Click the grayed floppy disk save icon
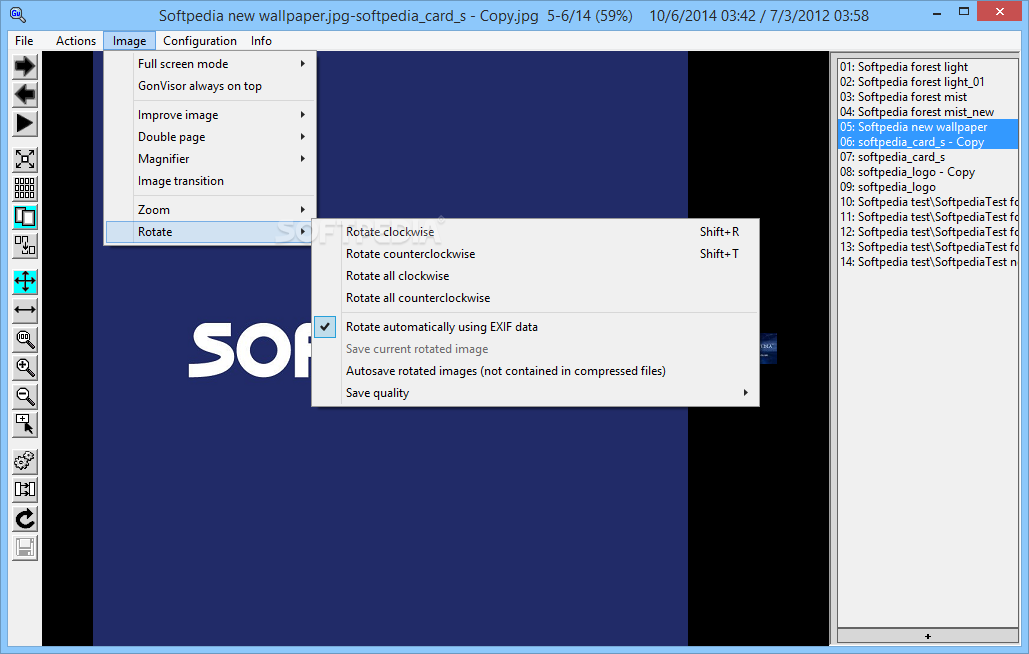This screenshot has height=654, width=1029. [x=25, y=548]
